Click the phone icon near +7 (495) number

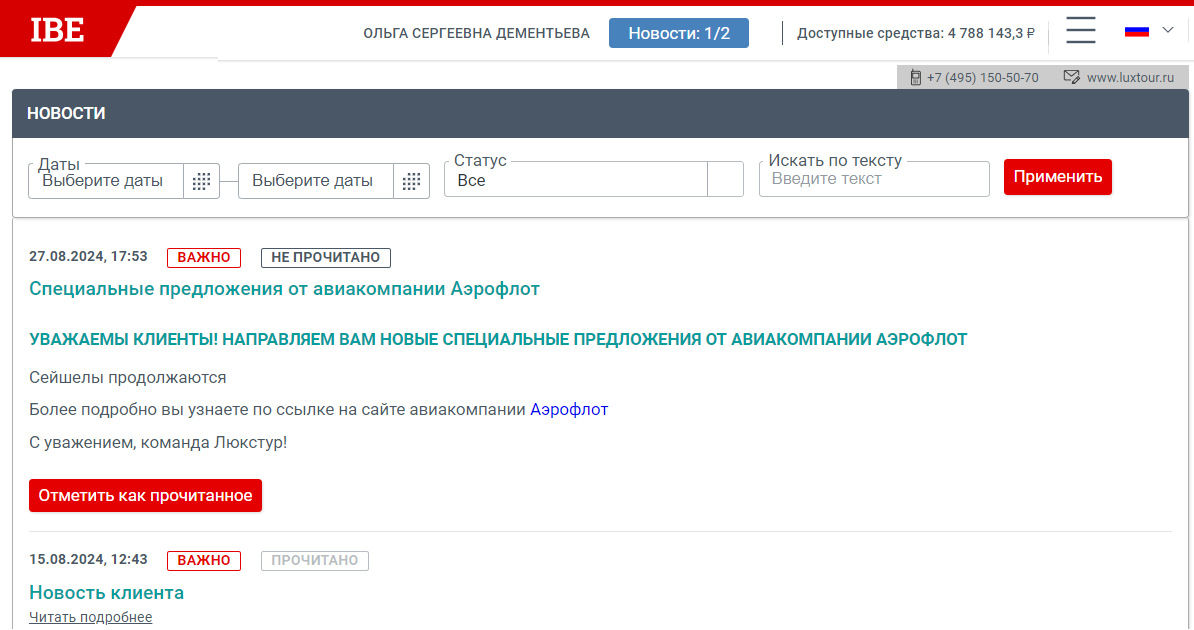(915, 77)
